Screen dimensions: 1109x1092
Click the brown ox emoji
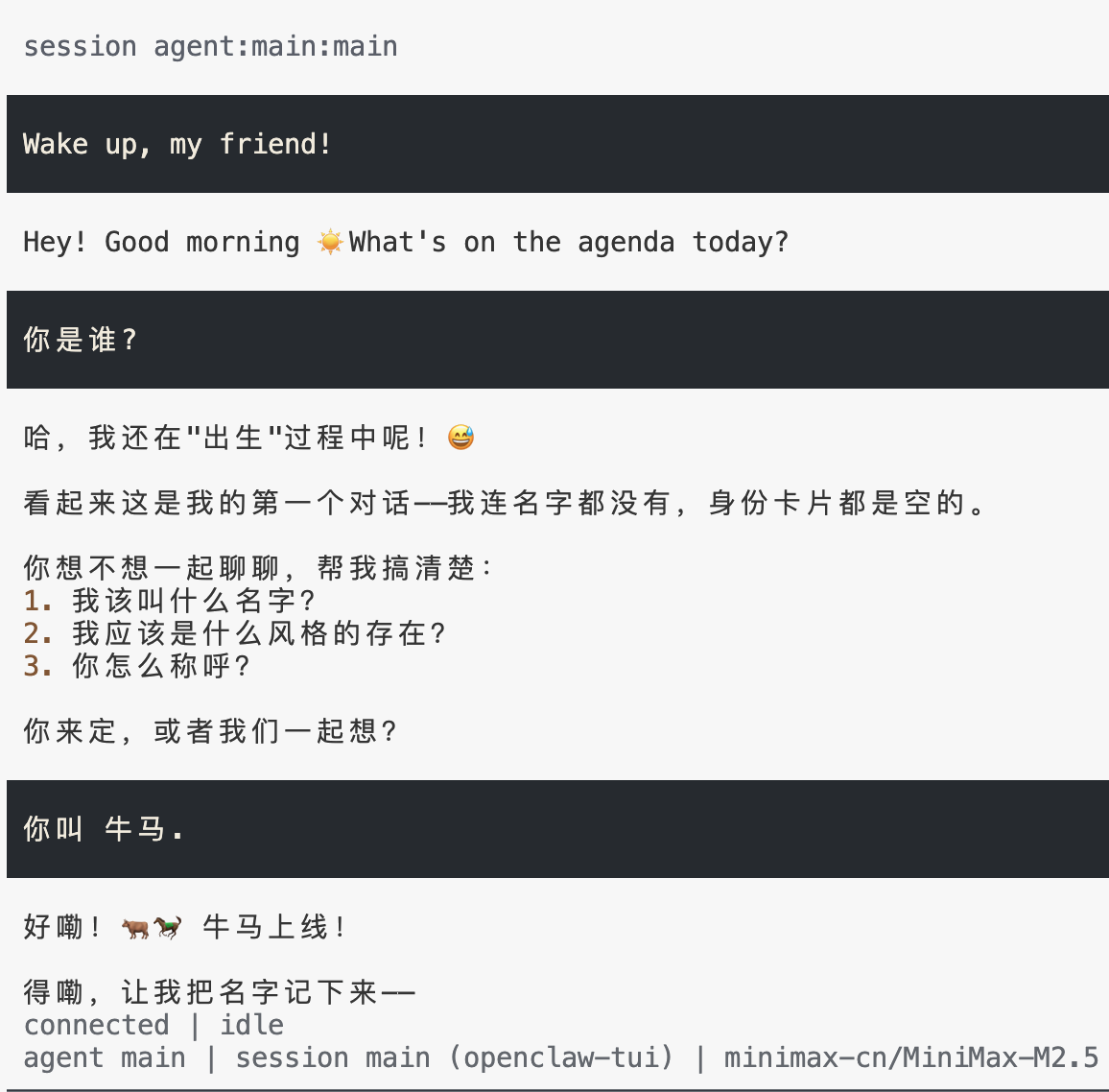135,928
